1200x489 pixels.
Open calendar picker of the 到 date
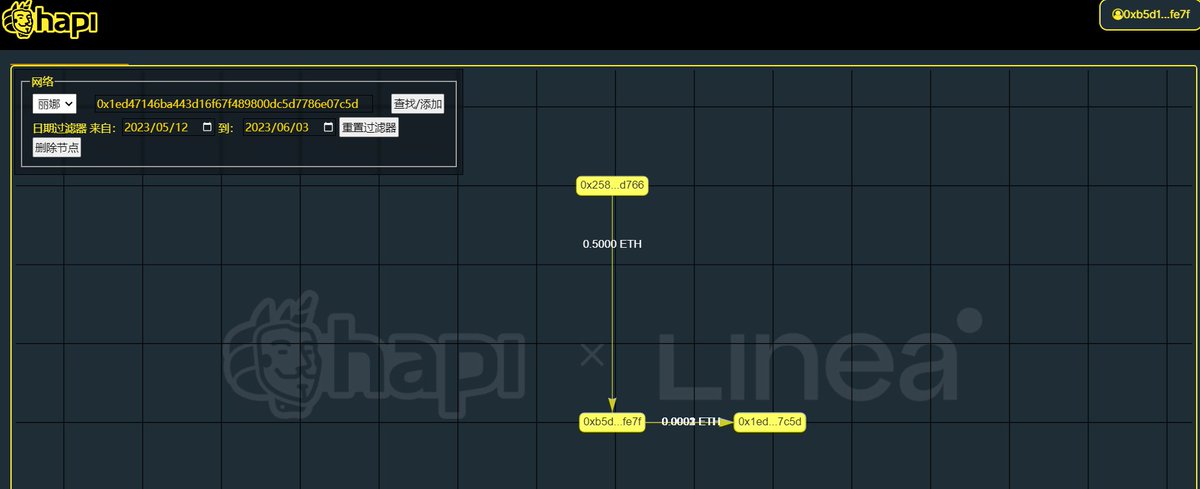pos(328,128)
